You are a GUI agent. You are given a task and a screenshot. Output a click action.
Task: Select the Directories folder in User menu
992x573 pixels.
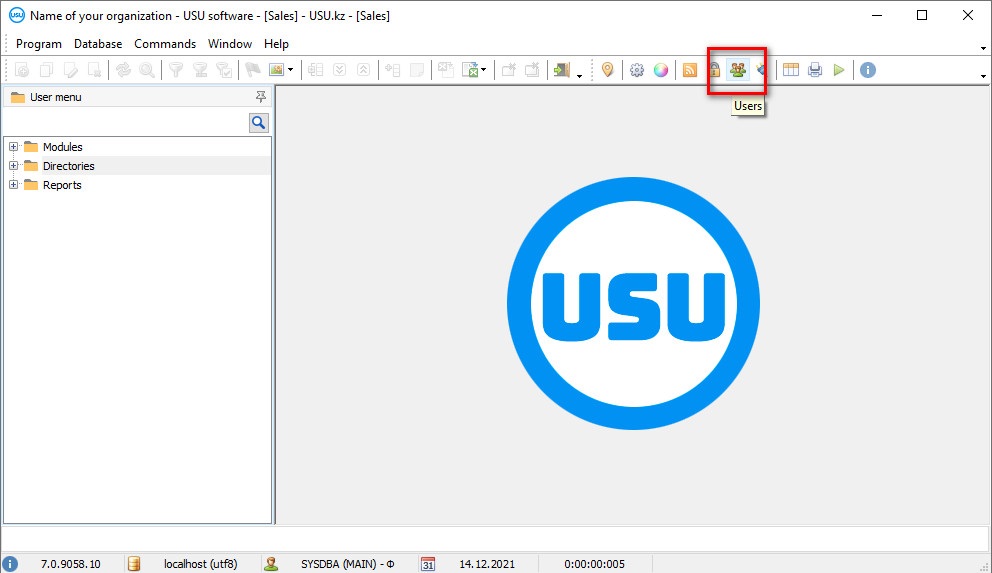click(x=69, y=166)
